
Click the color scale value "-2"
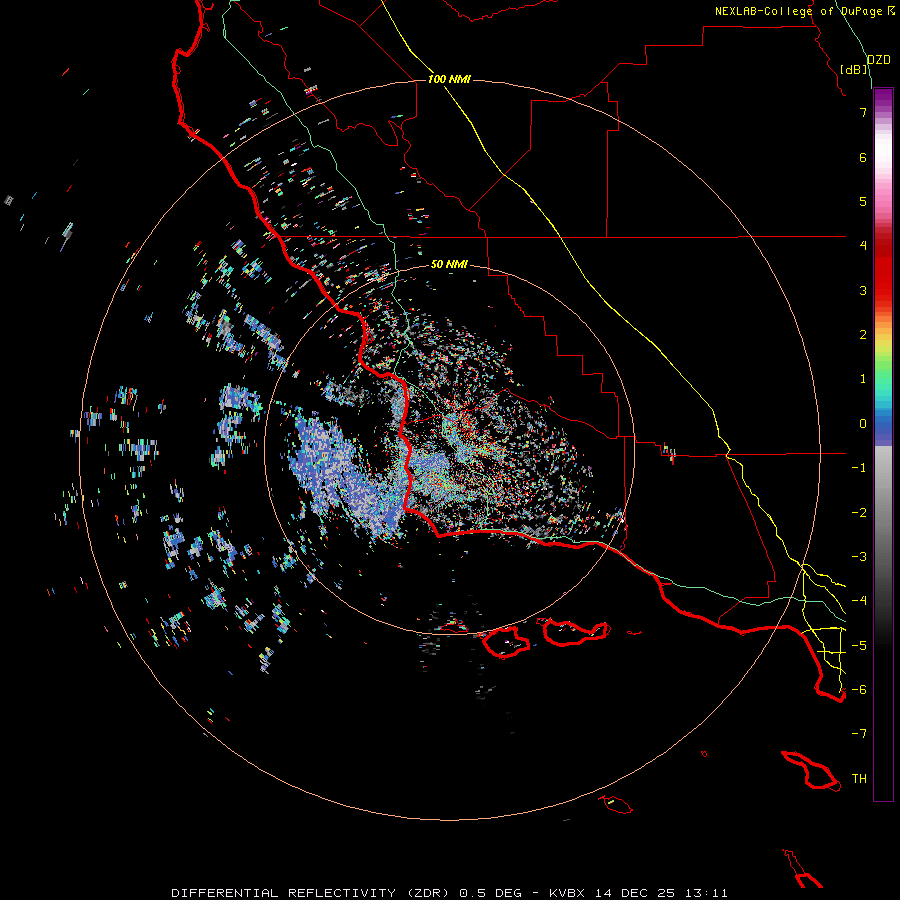(x=859, y=512)
